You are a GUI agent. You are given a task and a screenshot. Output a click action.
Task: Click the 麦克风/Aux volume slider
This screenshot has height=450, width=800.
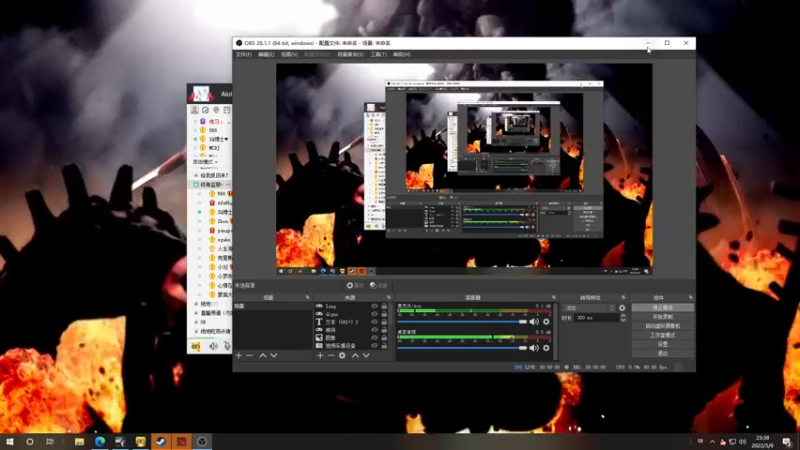462,321
